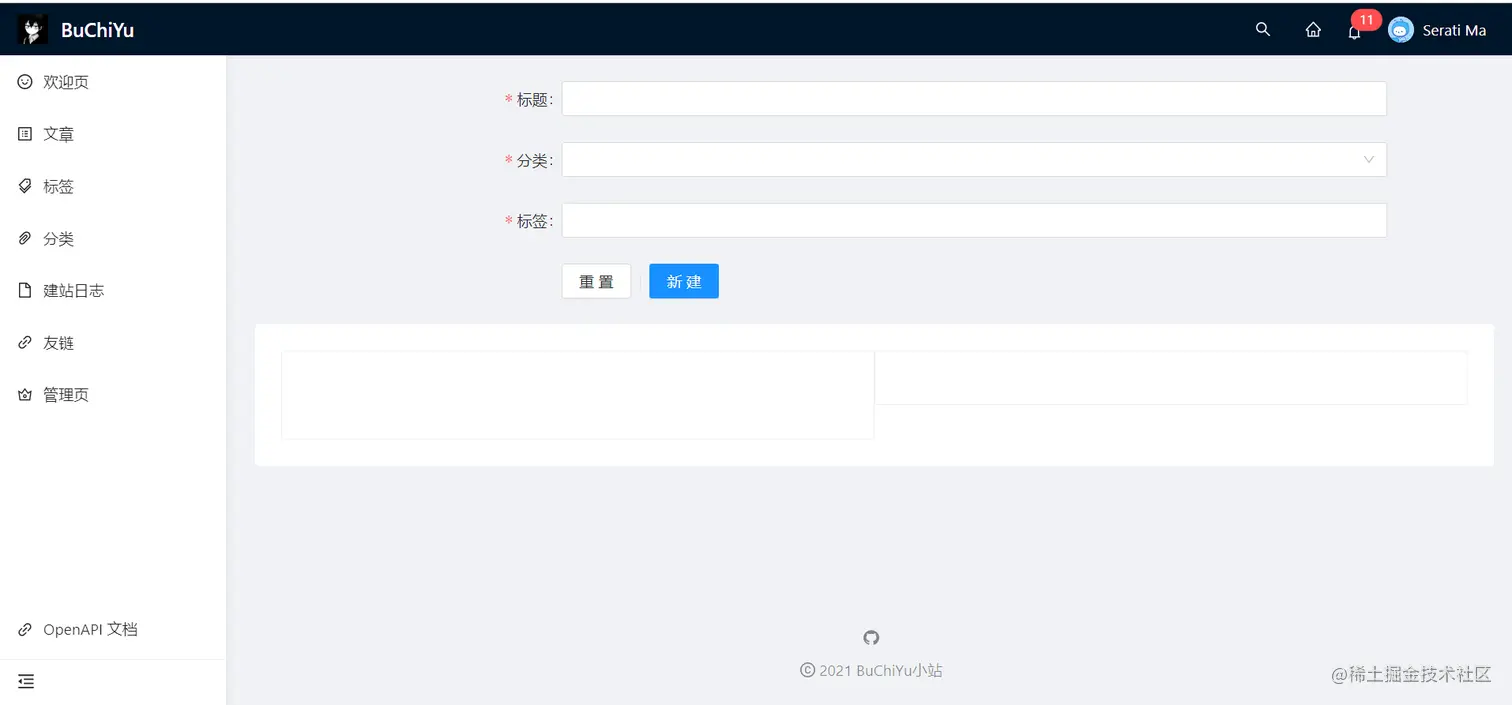The image size is (1512, 705).
Task: Click the Serati Ma username
Action: tap(1454, 30)
